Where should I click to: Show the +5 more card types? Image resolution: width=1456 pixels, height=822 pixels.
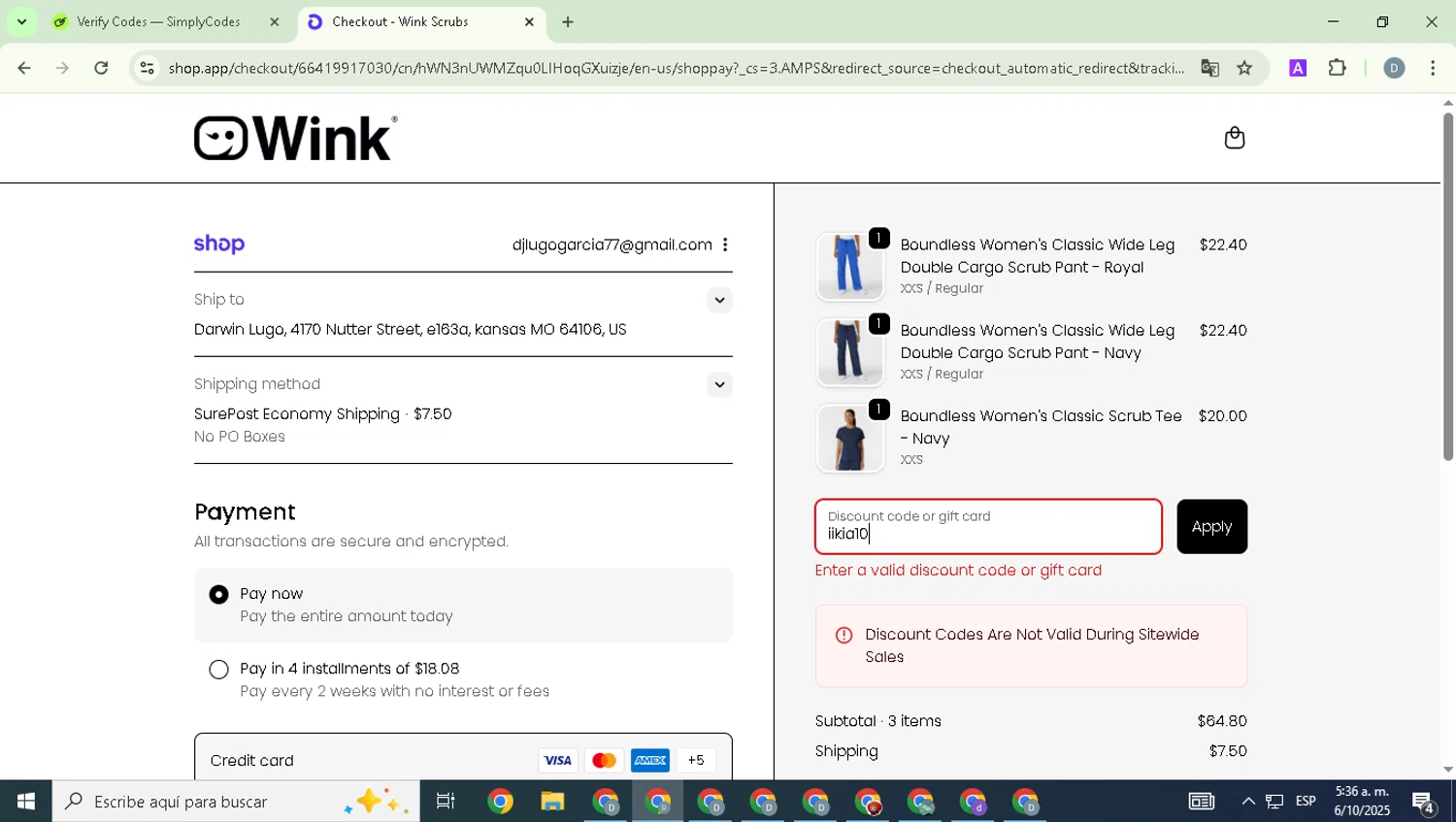[696, 761]
